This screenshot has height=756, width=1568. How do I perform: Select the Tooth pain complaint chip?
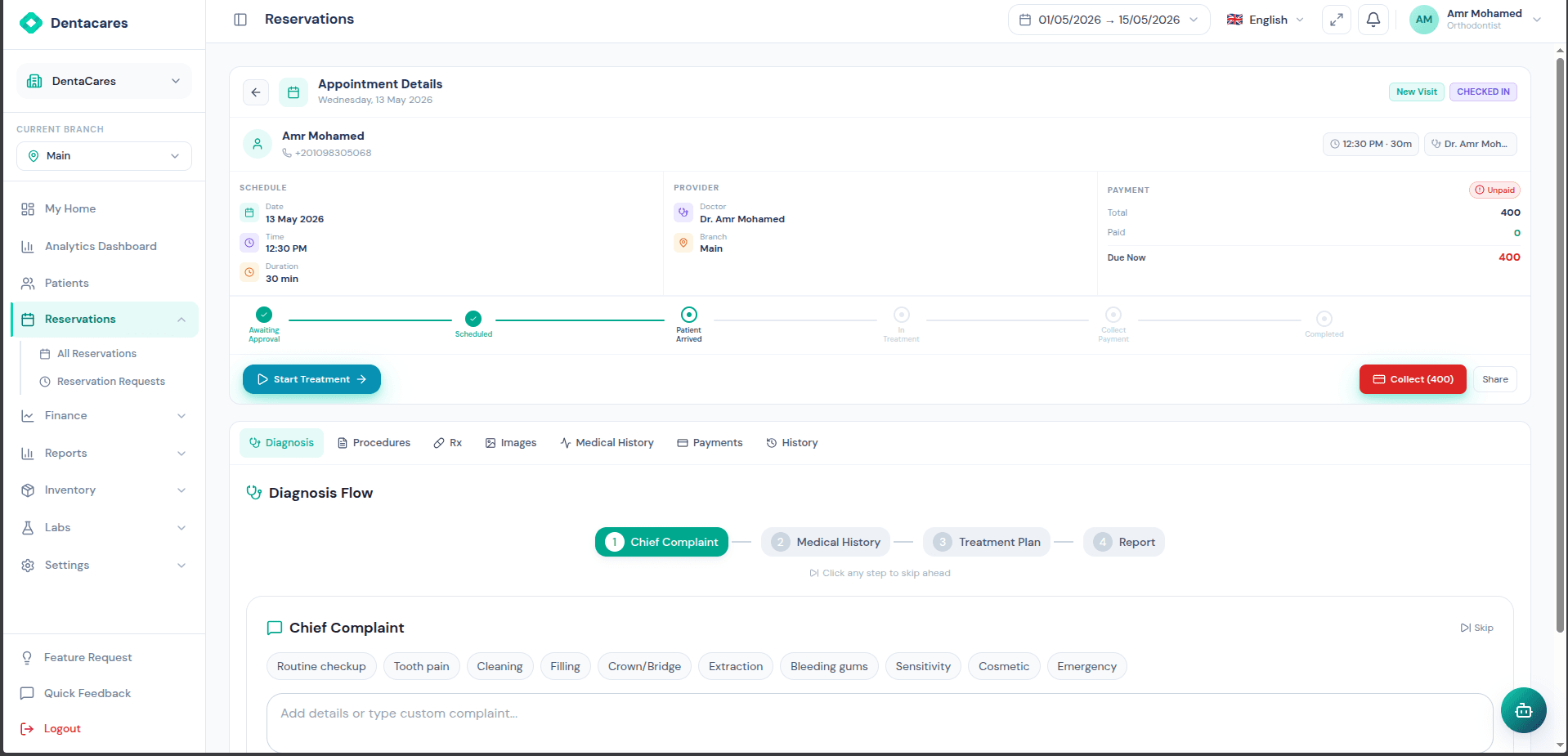tap(422, 667)
